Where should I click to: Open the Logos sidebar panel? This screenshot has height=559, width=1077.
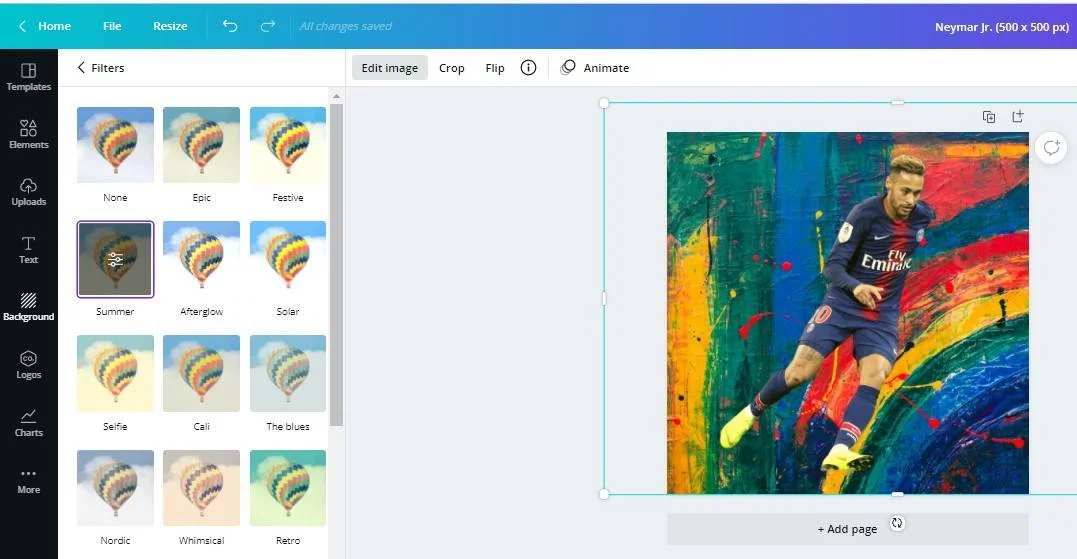pos(29,365)
